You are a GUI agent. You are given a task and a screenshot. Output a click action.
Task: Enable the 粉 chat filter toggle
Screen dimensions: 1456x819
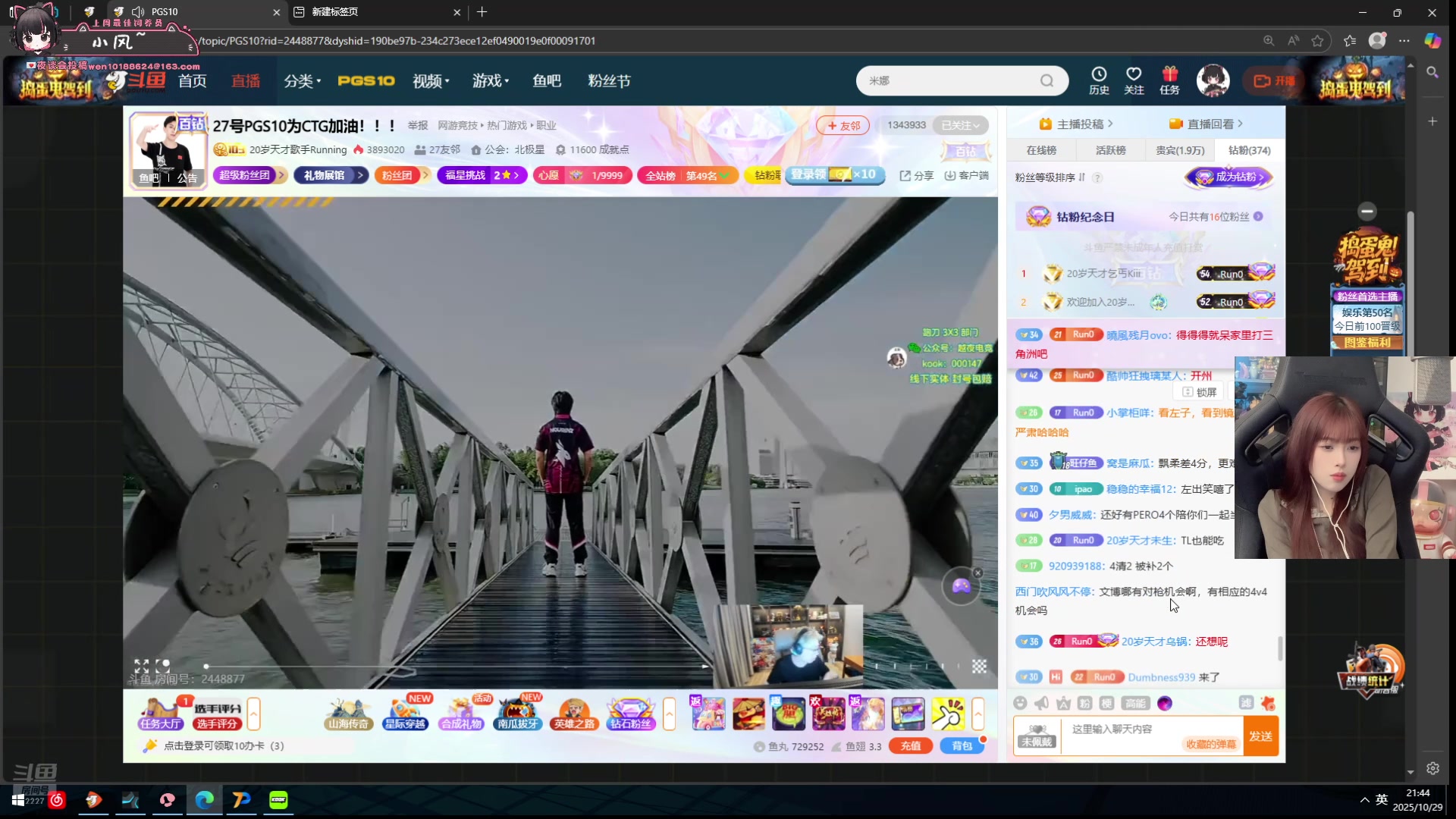[x=1084, y=703]
